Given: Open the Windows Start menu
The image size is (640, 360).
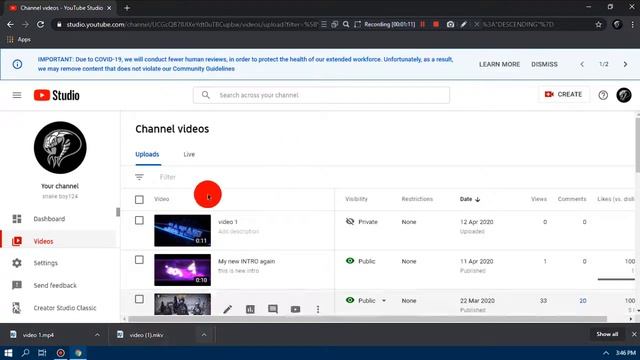Looking at the screenshot, I should [8, 353].
